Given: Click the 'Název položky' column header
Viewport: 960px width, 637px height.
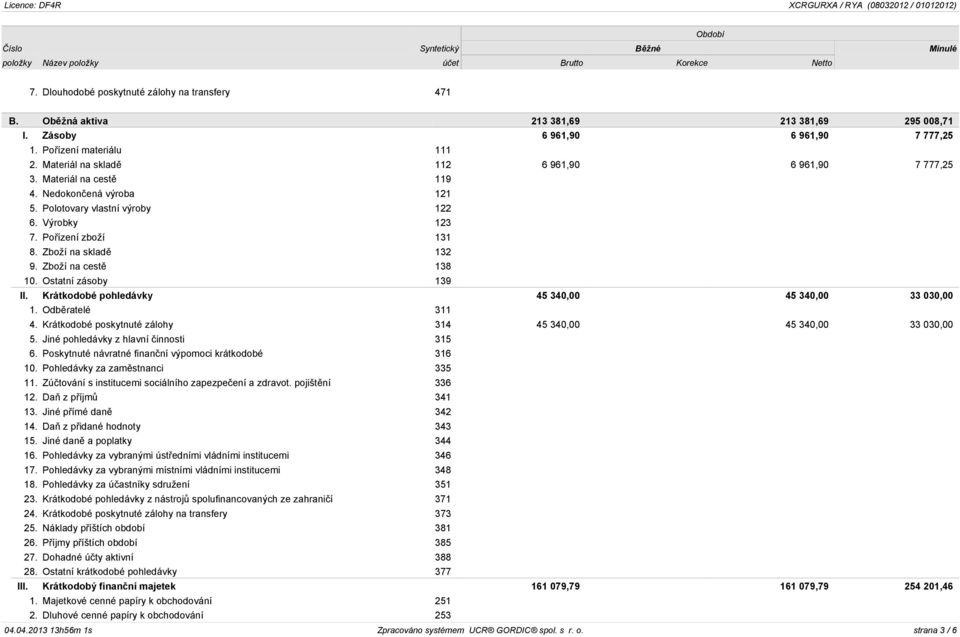Looking at the screenshot, I should tap(70, 63).
